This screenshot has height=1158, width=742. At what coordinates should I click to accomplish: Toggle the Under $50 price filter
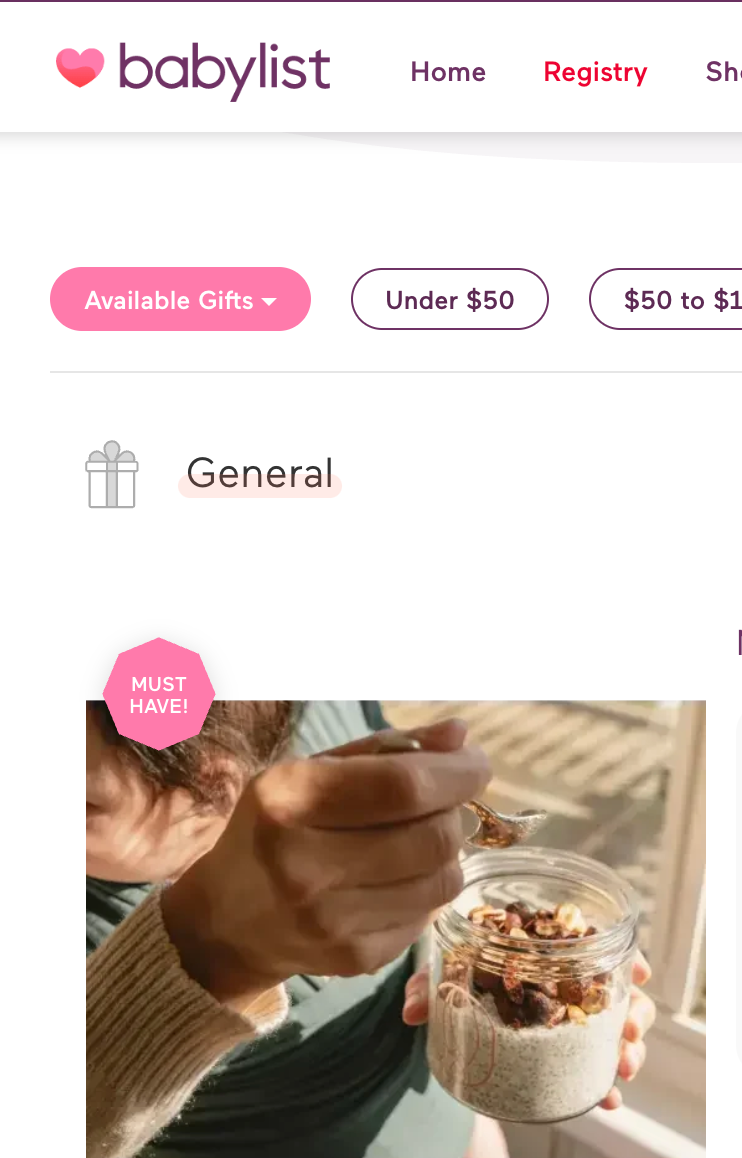(450, 300)
